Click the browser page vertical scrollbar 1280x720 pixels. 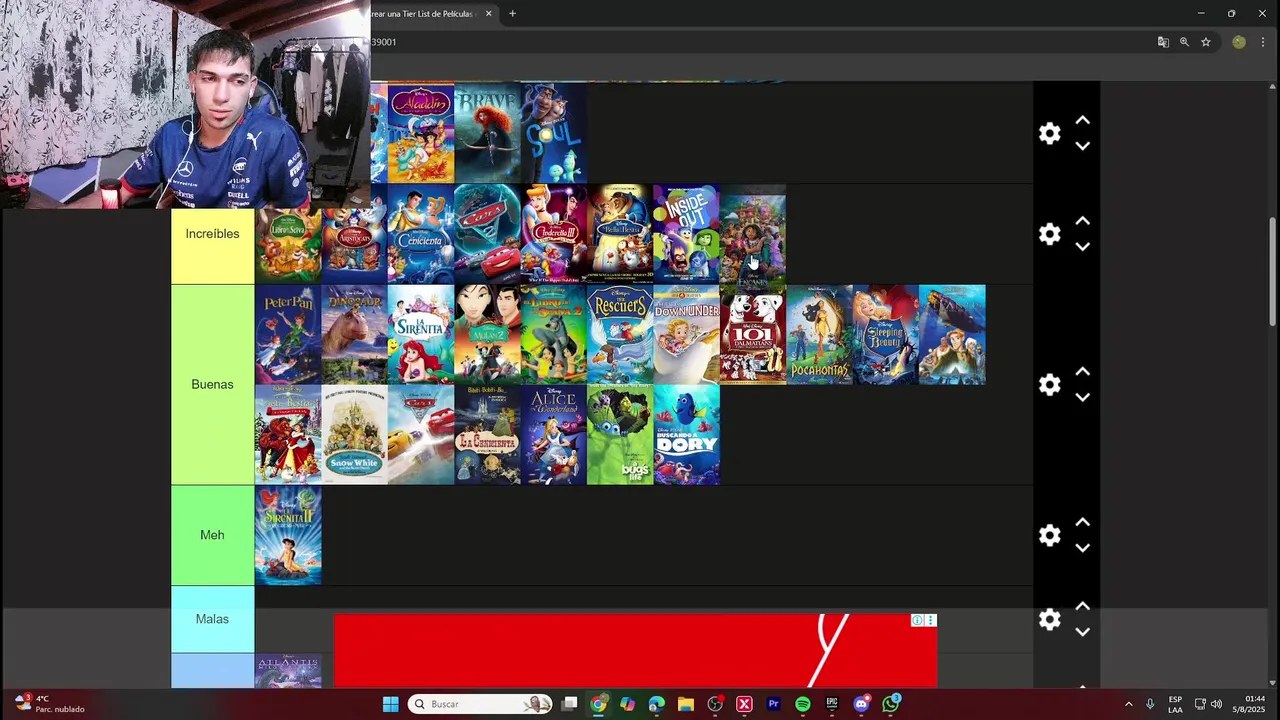click(x=1273, y=270)
